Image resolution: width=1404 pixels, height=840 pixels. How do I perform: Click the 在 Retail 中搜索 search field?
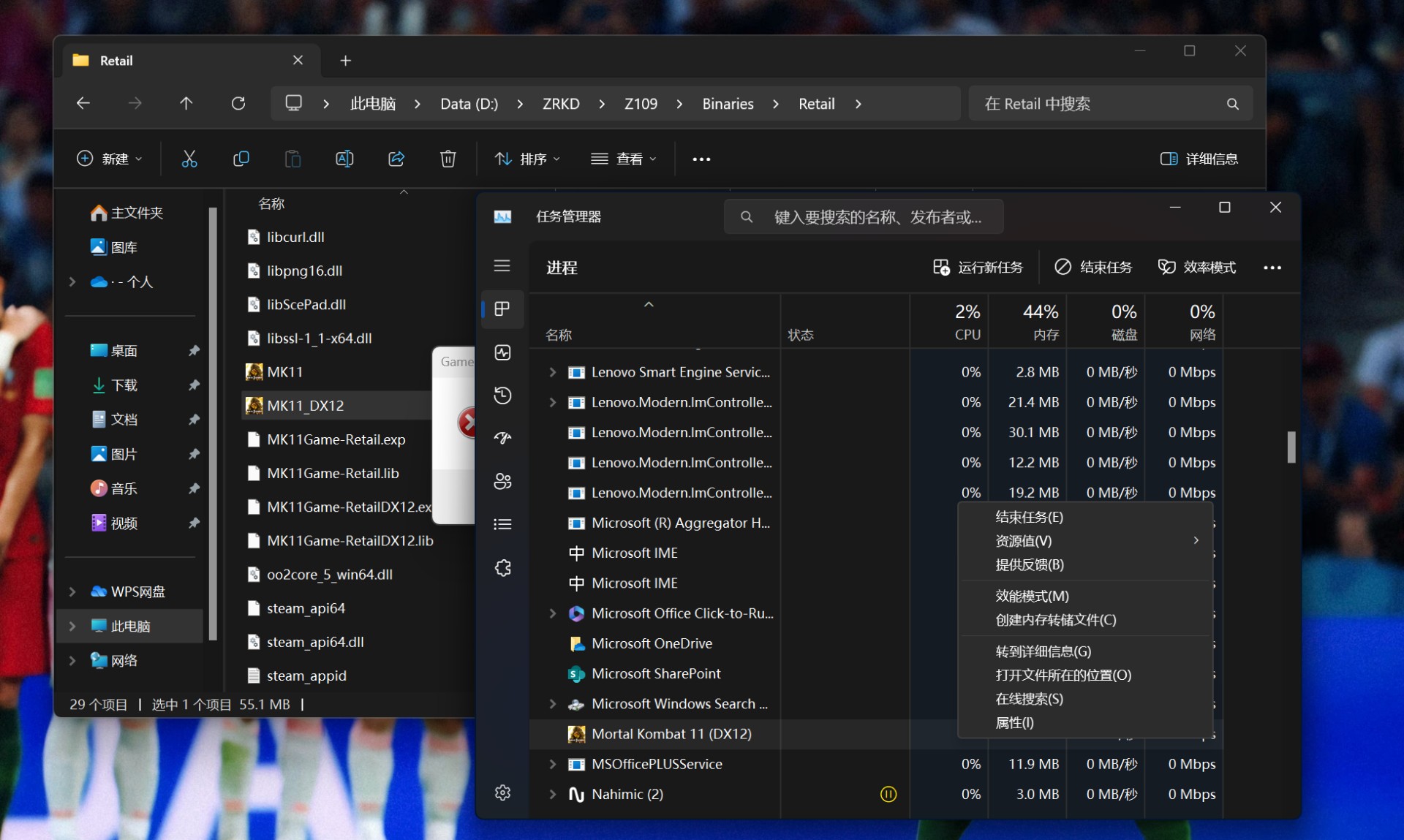click(x=1111, y=104)
